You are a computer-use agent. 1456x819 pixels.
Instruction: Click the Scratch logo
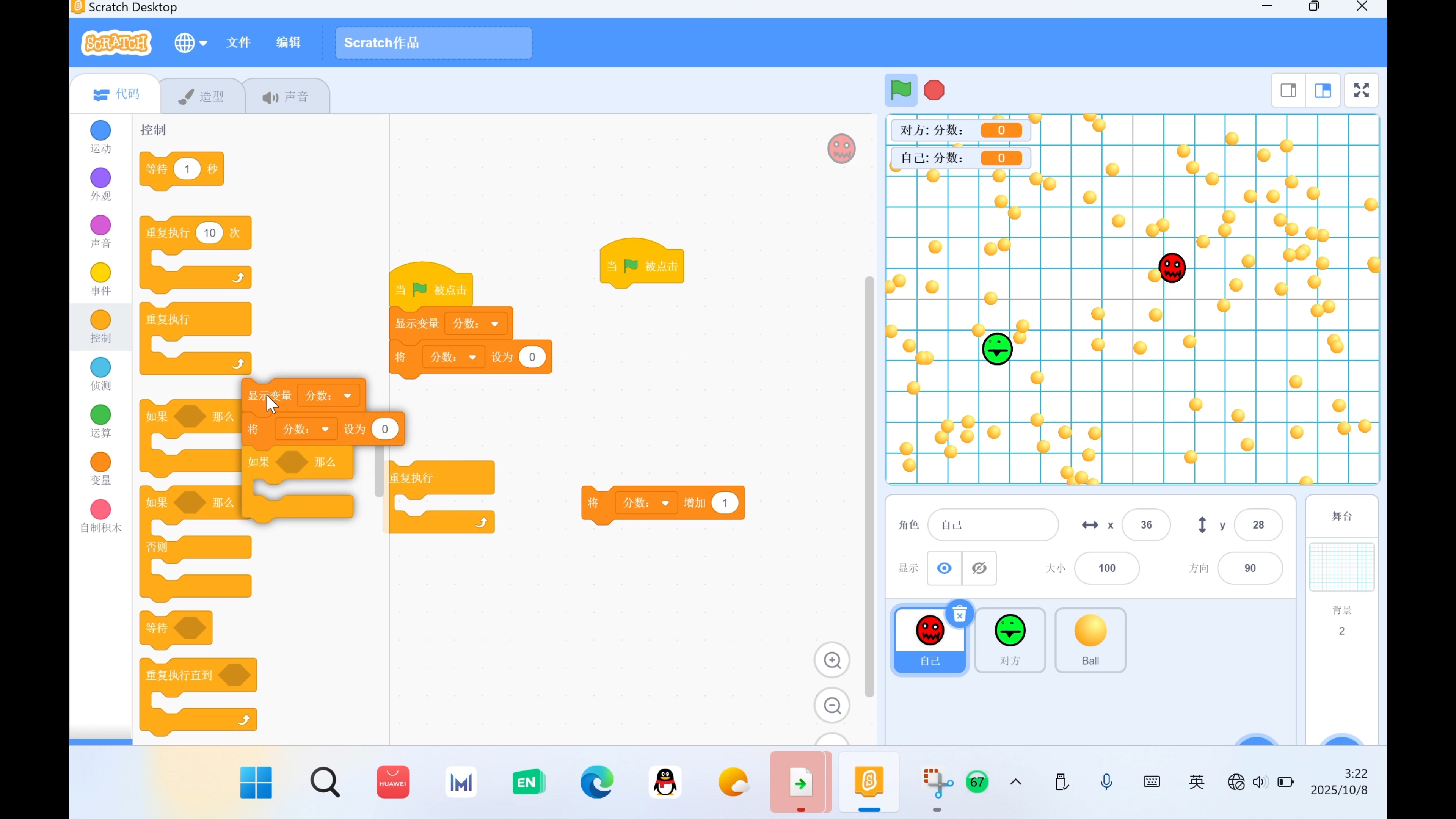click(116, 43)
